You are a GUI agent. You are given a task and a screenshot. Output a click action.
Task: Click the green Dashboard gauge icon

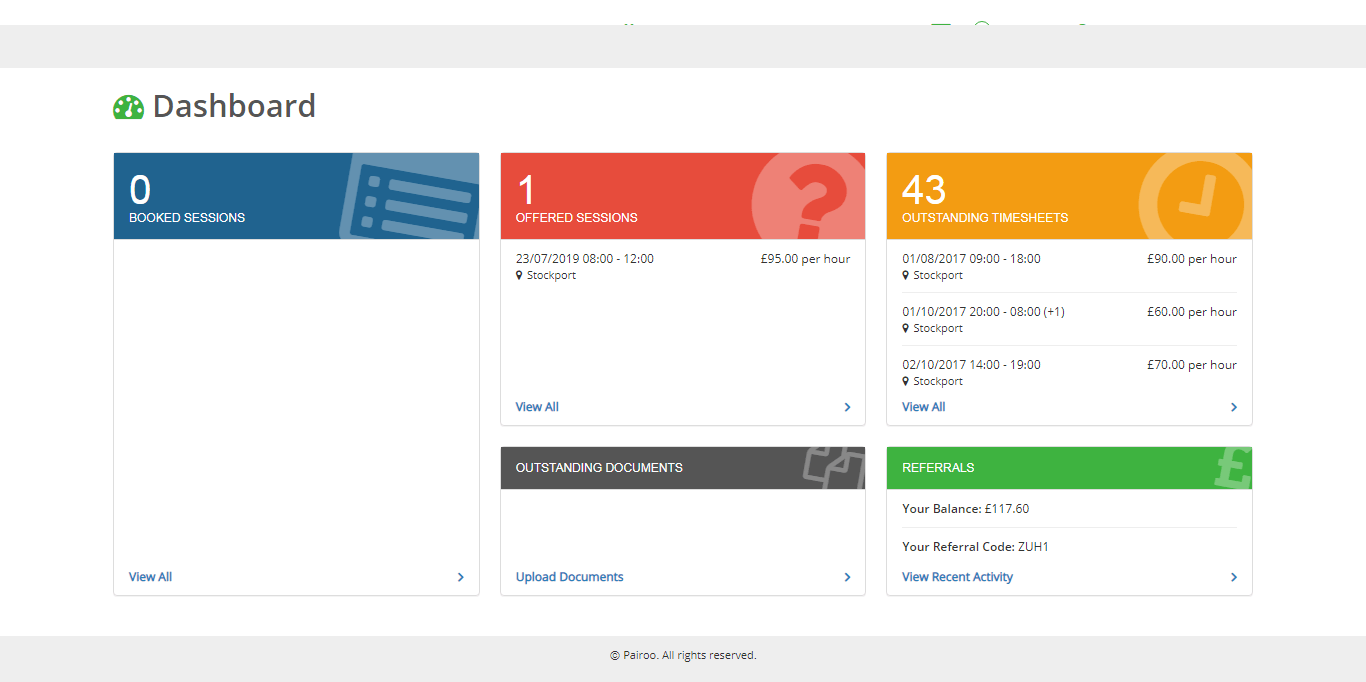pyautogui.click(x=128, y=107)
